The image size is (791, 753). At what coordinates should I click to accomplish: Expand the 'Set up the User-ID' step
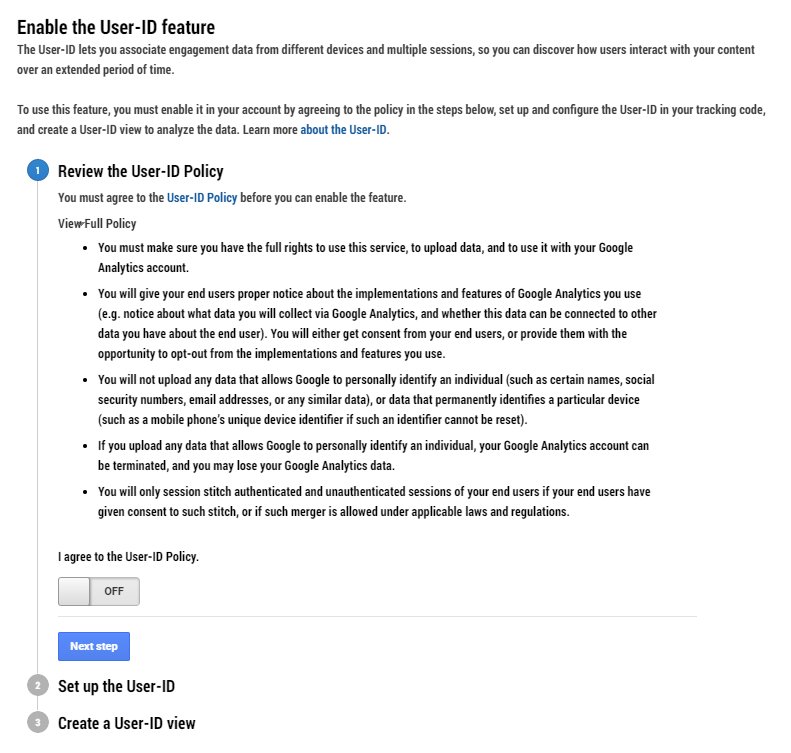pos(117,686)
